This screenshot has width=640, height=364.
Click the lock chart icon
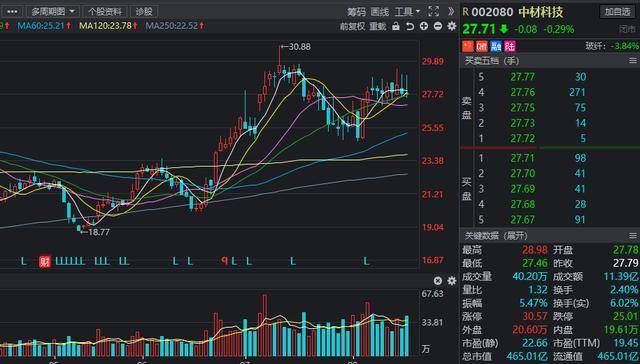click(x=396, y=27)
